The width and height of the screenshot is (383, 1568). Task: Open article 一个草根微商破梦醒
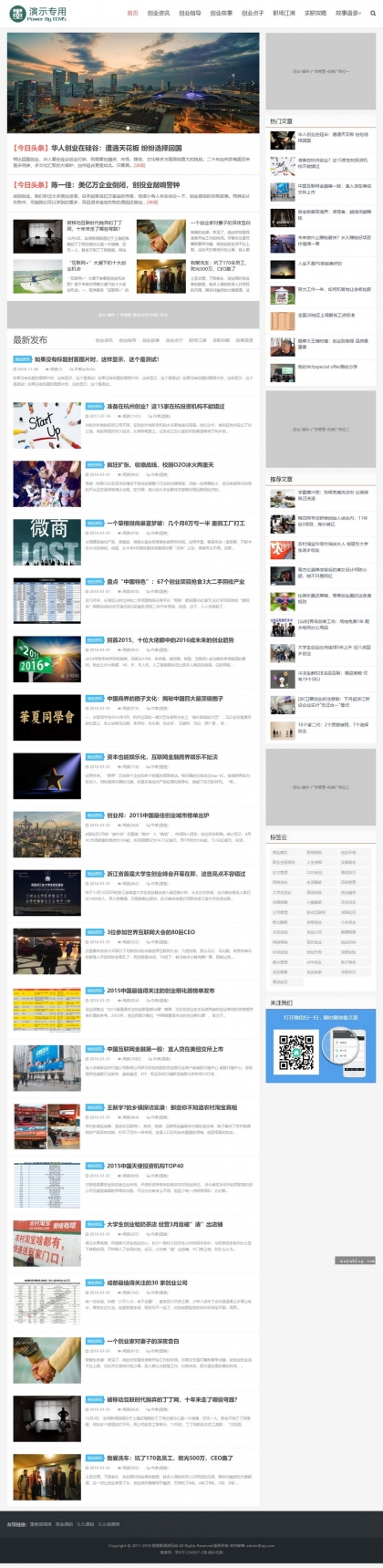tap(176, 523)
